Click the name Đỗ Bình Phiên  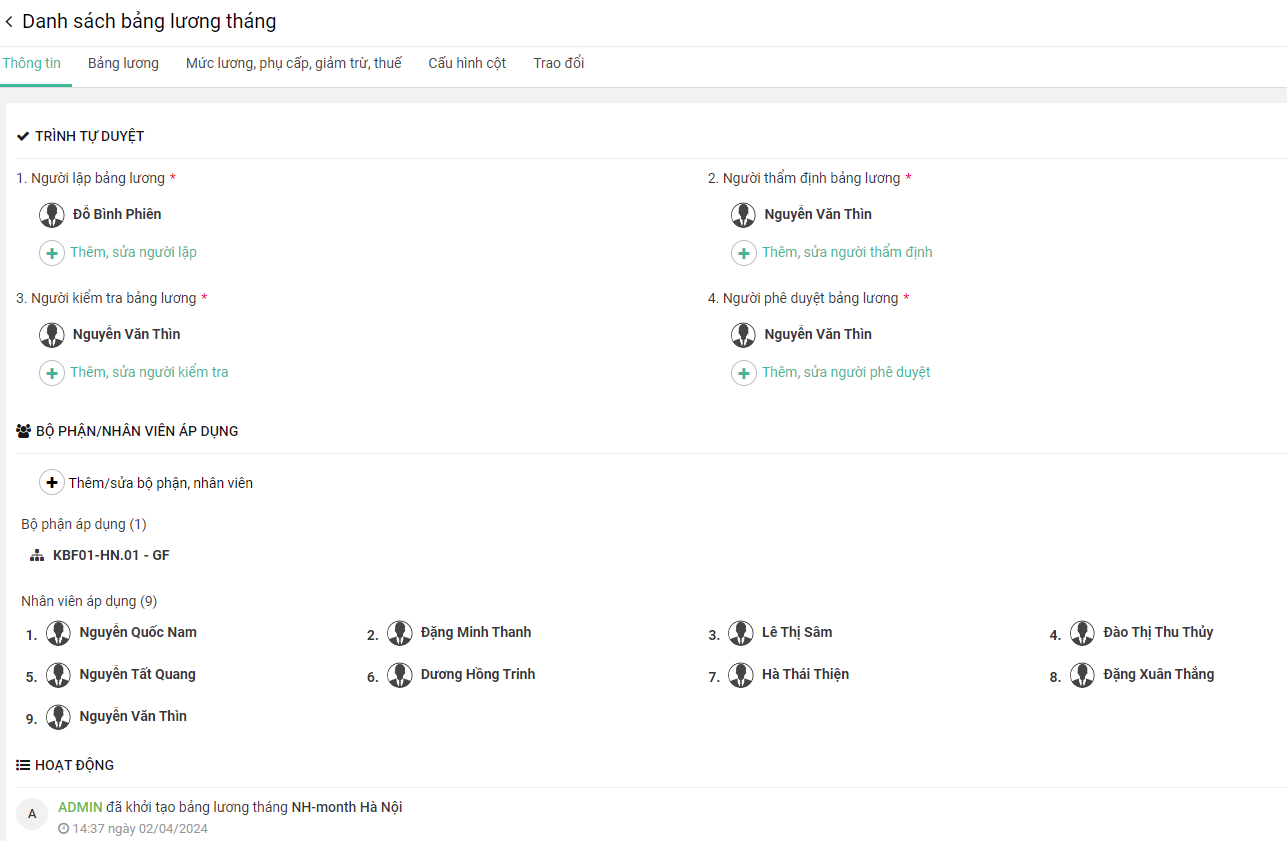click(117, 214)
